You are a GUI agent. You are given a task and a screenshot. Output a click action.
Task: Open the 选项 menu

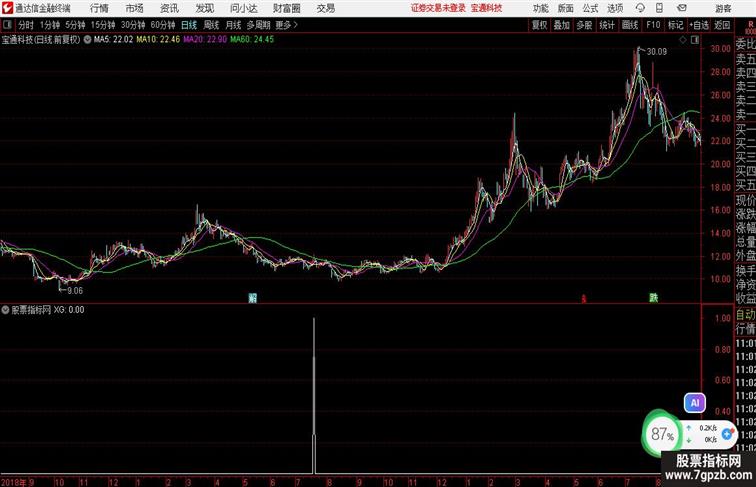[x=615, y=9]
